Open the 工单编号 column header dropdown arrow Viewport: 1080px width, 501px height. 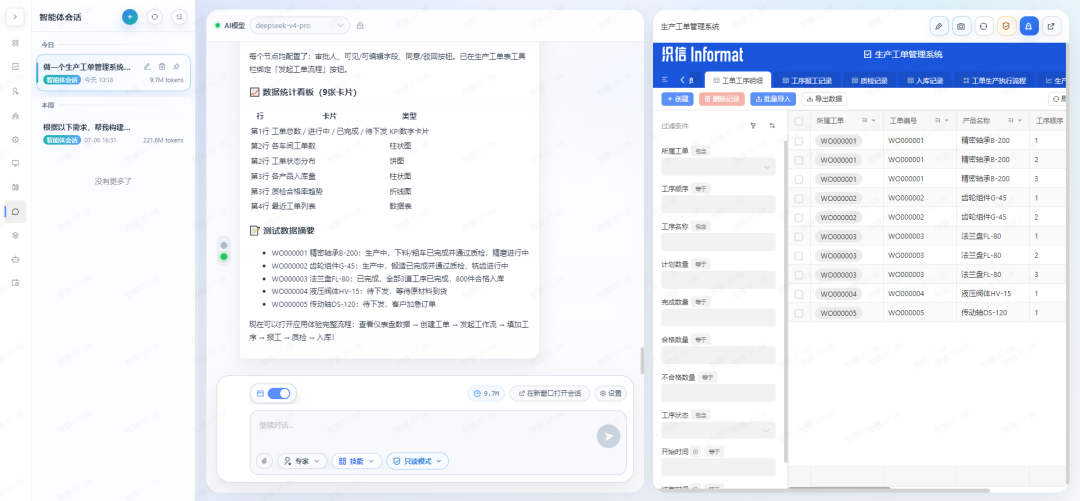pyautogui.click(x=947, y=121)
